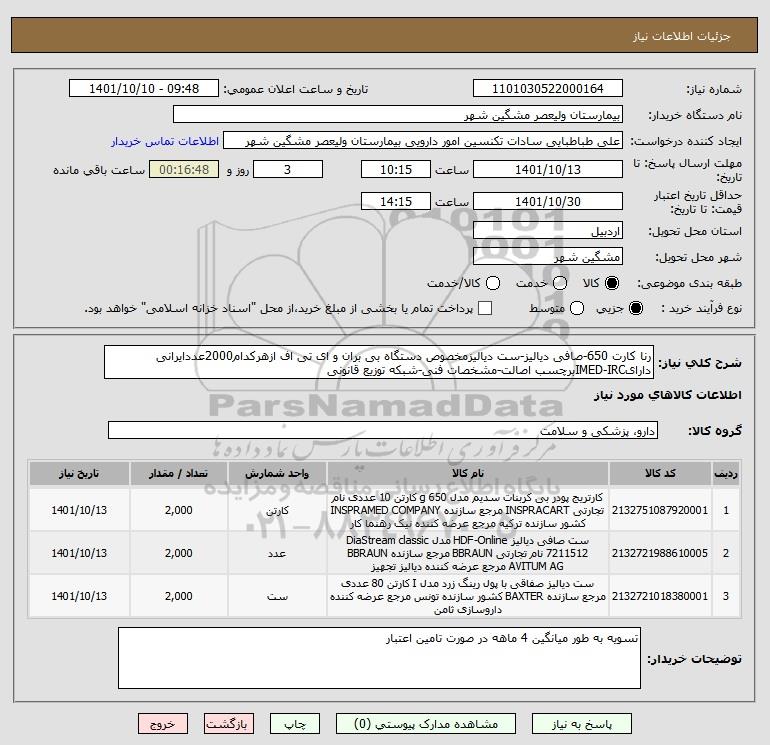Viewport: 770px width, 745px height.
Task: Click the unit cell عدد
Action: 277,553
